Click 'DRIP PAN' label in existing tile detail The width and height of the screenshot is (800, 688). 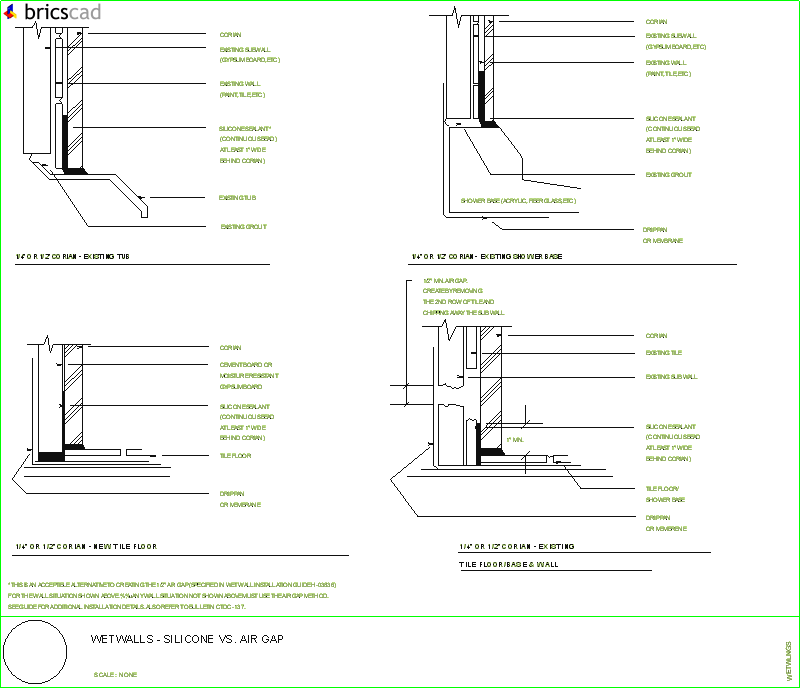point(658,518)
